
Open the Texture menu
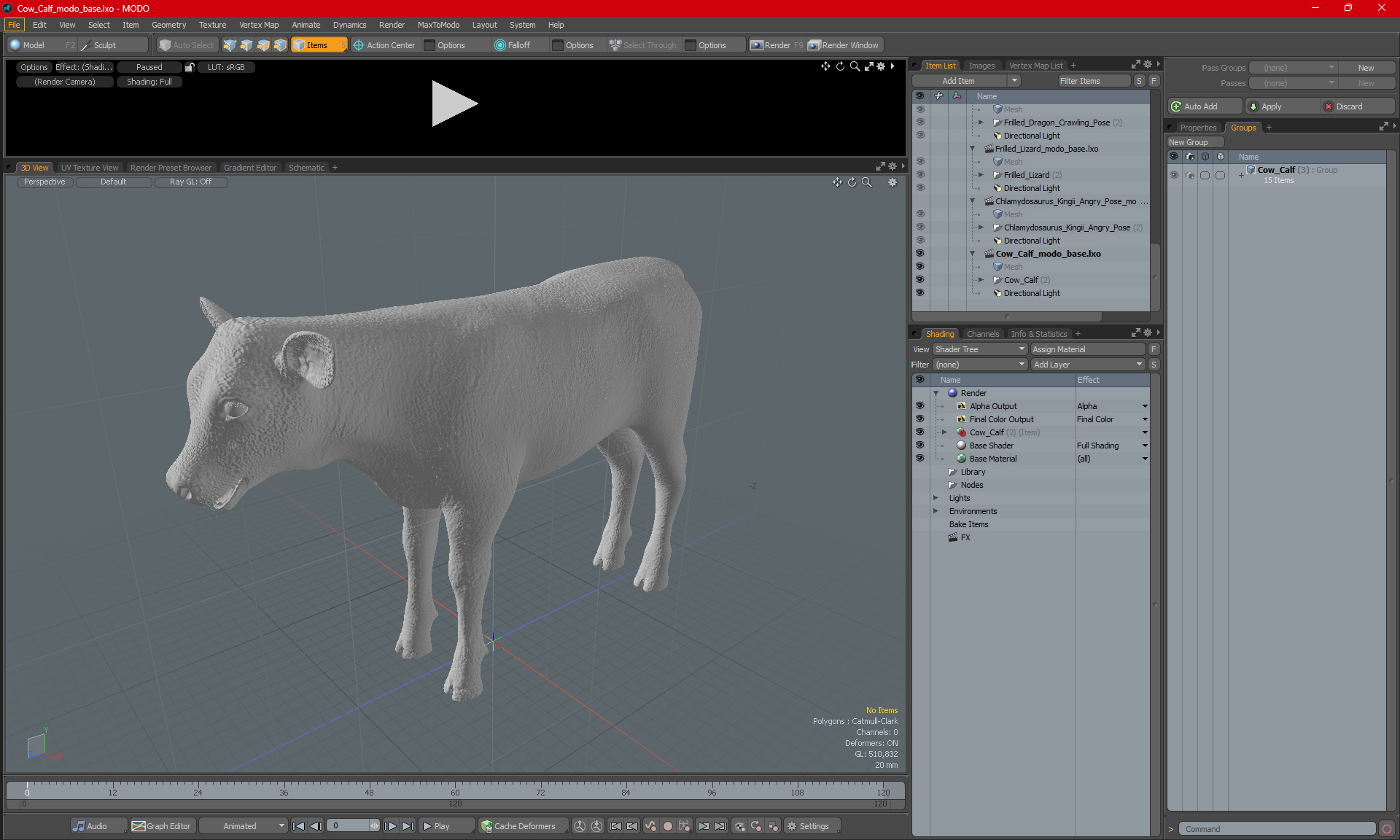point(212,25)
